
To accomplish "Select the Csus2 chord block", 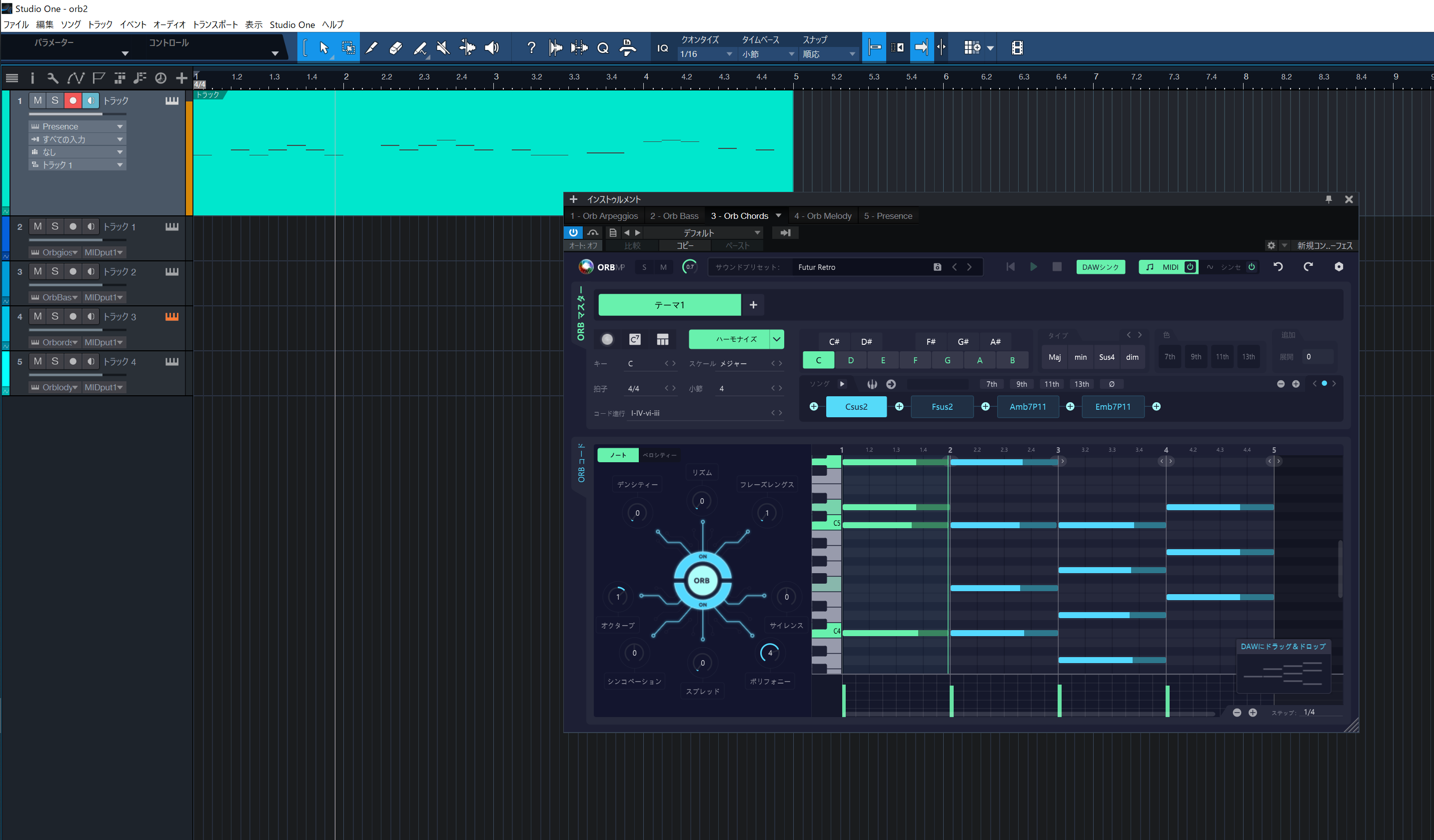I will (856, 407).
